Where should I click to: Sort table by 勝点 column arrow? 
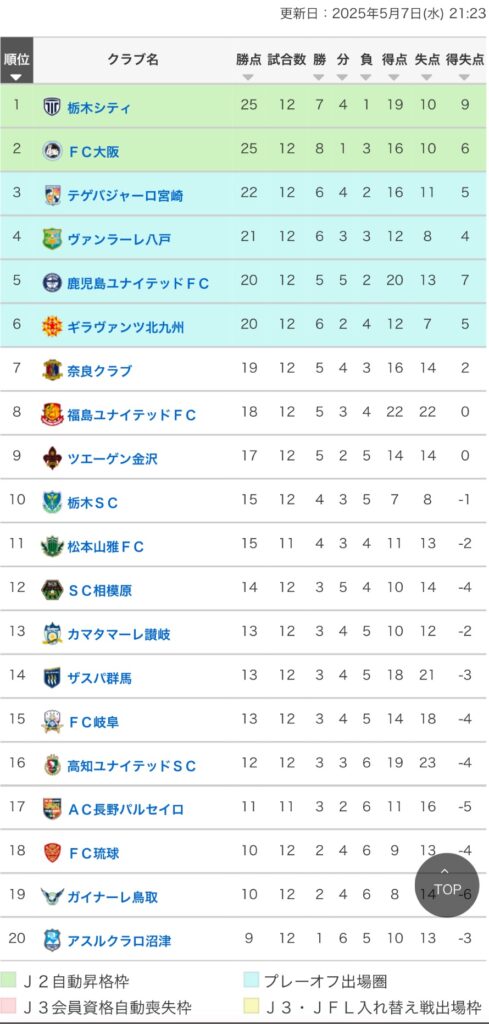pos(248,77)
